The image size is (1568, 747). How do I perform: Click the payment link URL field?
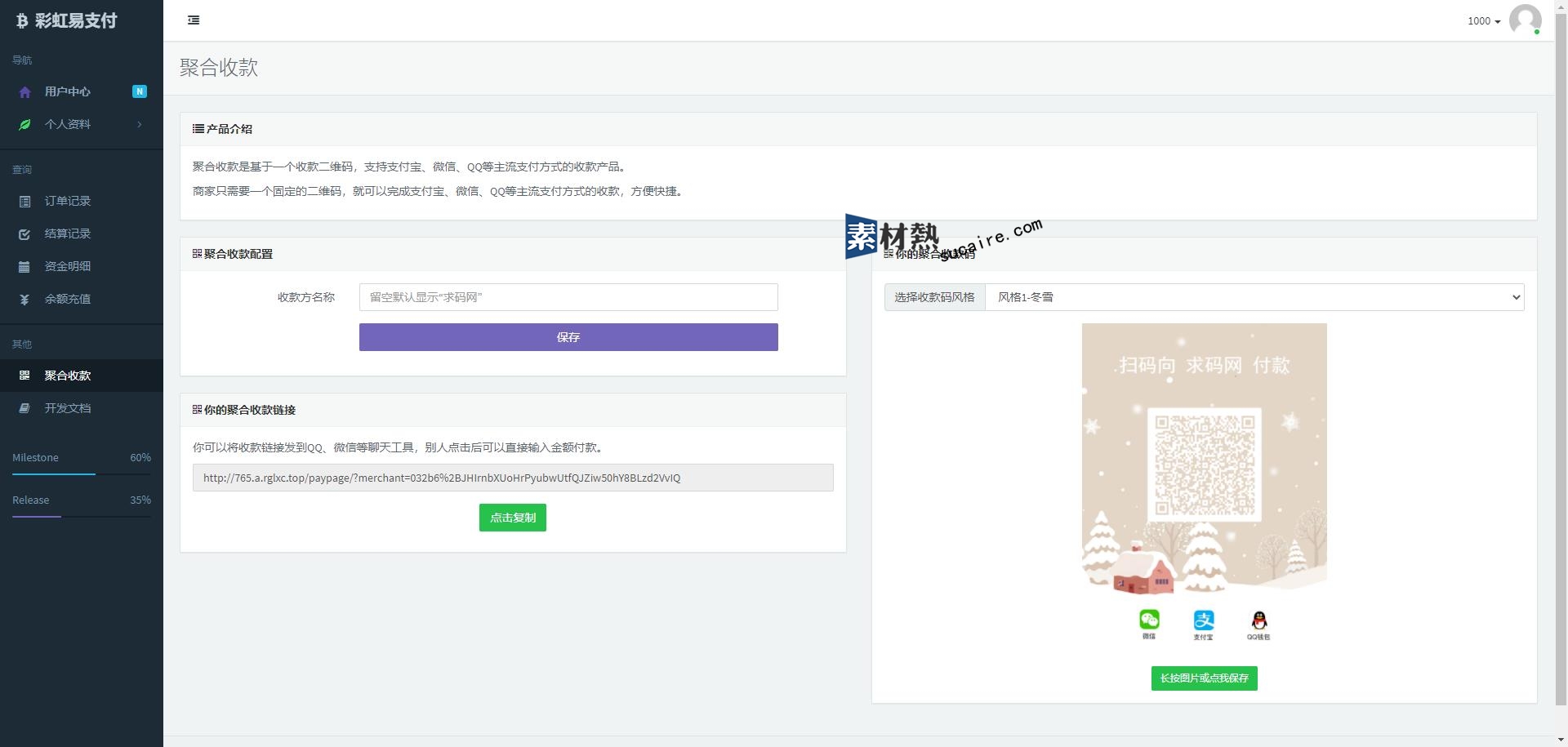coord(513,478)
